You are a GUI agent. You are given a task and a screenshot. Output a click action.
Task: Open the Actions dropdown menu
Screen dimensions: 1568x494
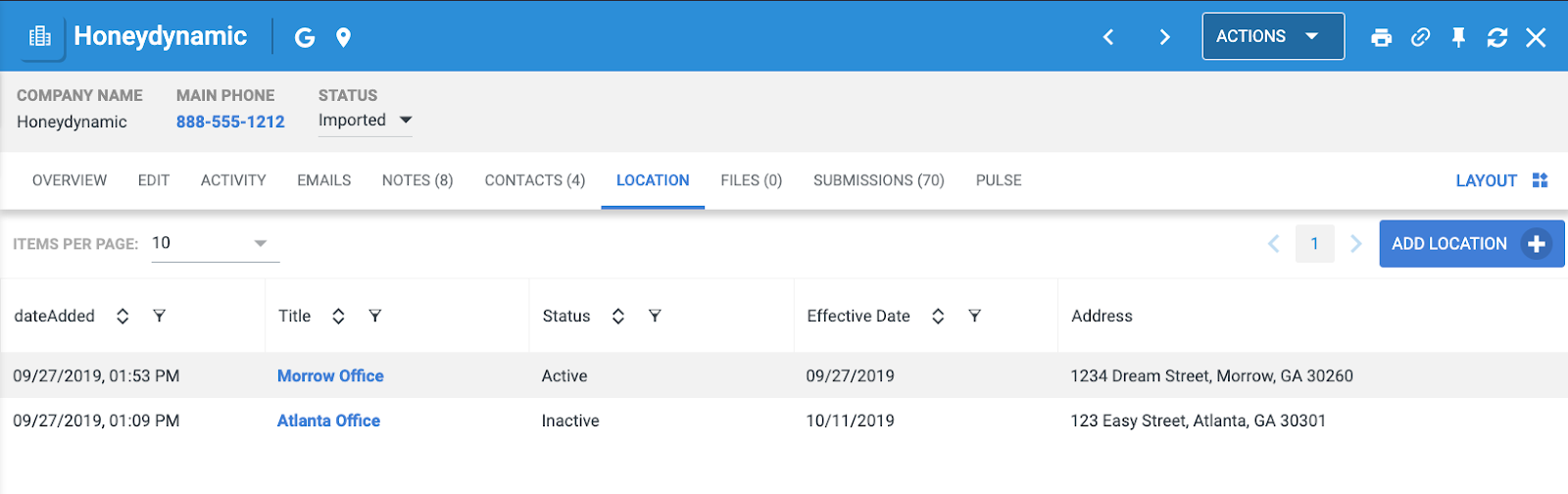[1272, 36]
